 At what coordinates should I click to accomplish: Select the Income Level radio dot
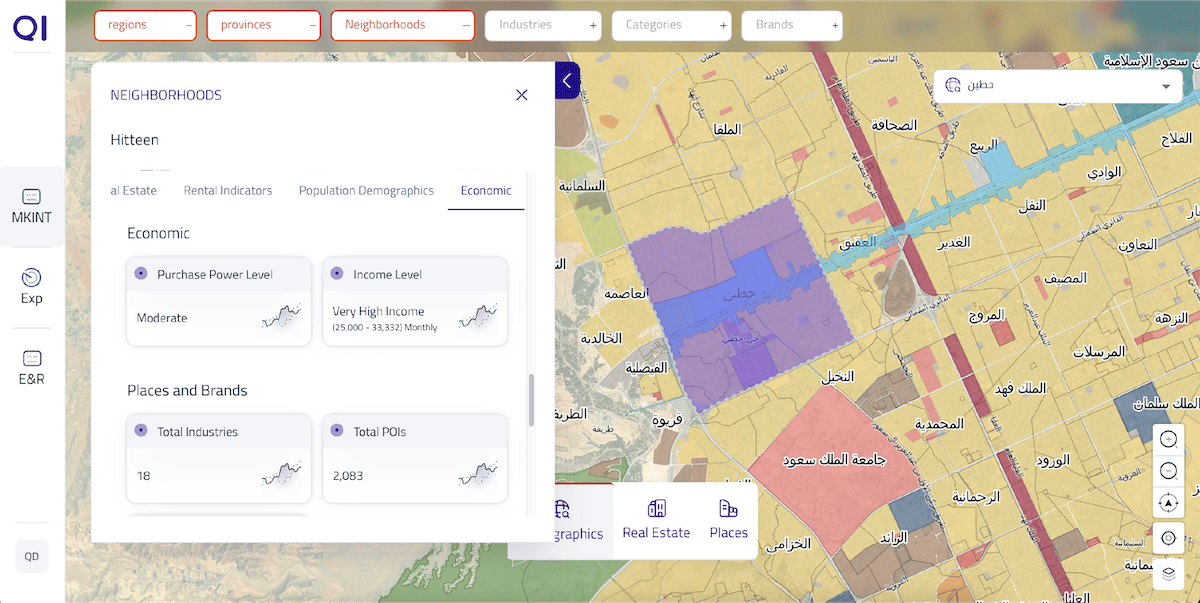[x=337, y=273]
